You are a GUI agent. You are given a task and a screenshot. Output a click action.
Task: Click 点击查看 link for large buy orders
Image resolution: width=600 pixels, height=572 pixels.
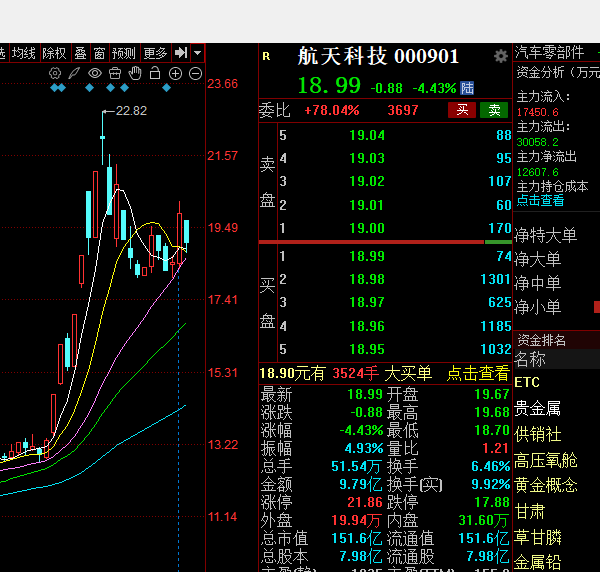(x=478, y=373)
